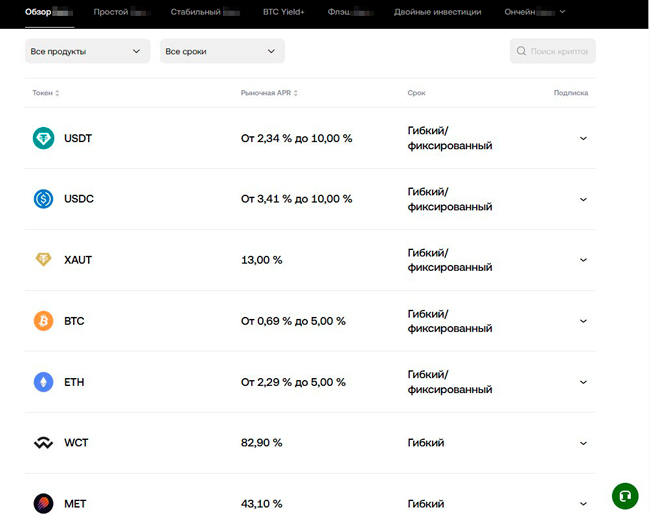Click the WCT token name
650x515 pixels.
76,443
